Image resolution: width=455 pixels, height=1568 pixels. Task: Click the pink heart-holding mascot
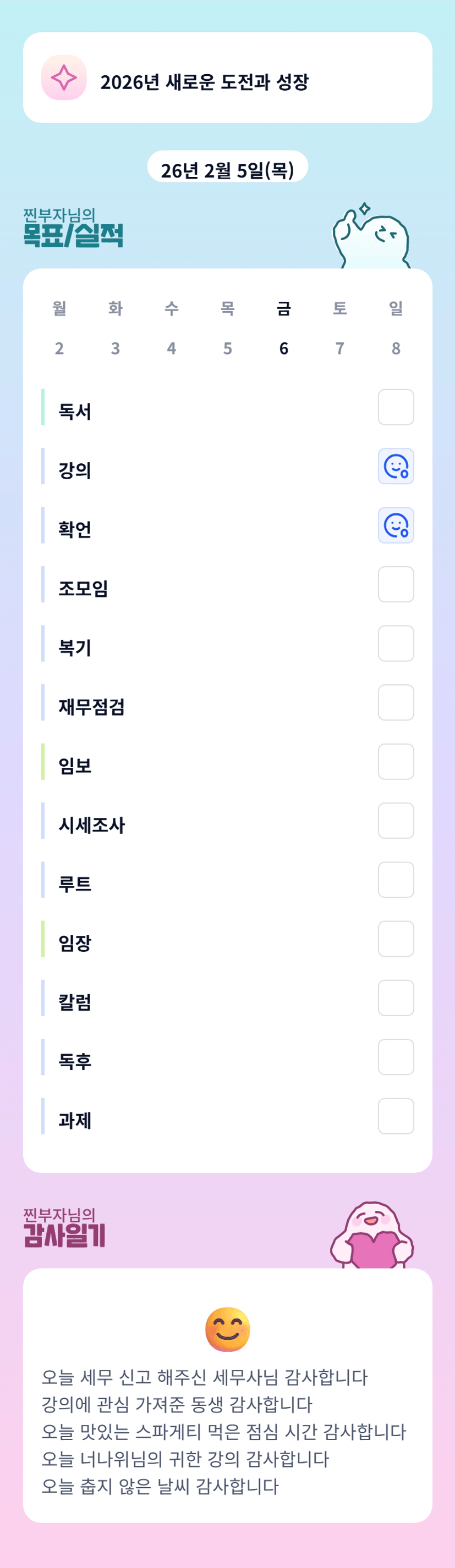(x=371, y=1235)
